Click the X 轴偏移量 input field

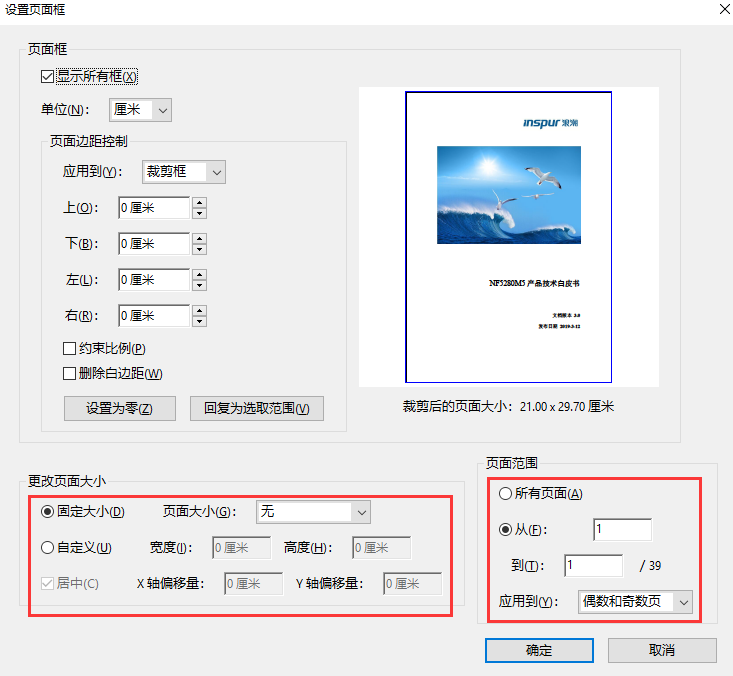click(x=253, y=584)
